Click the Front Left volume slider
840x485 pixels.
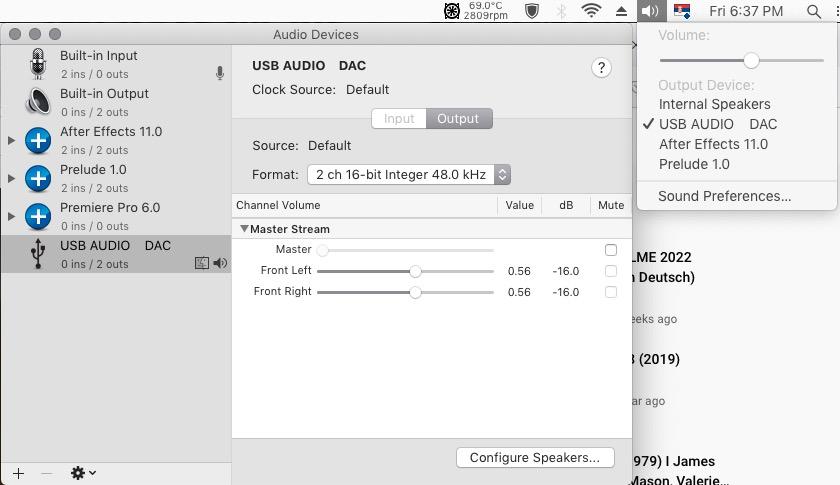406,272
